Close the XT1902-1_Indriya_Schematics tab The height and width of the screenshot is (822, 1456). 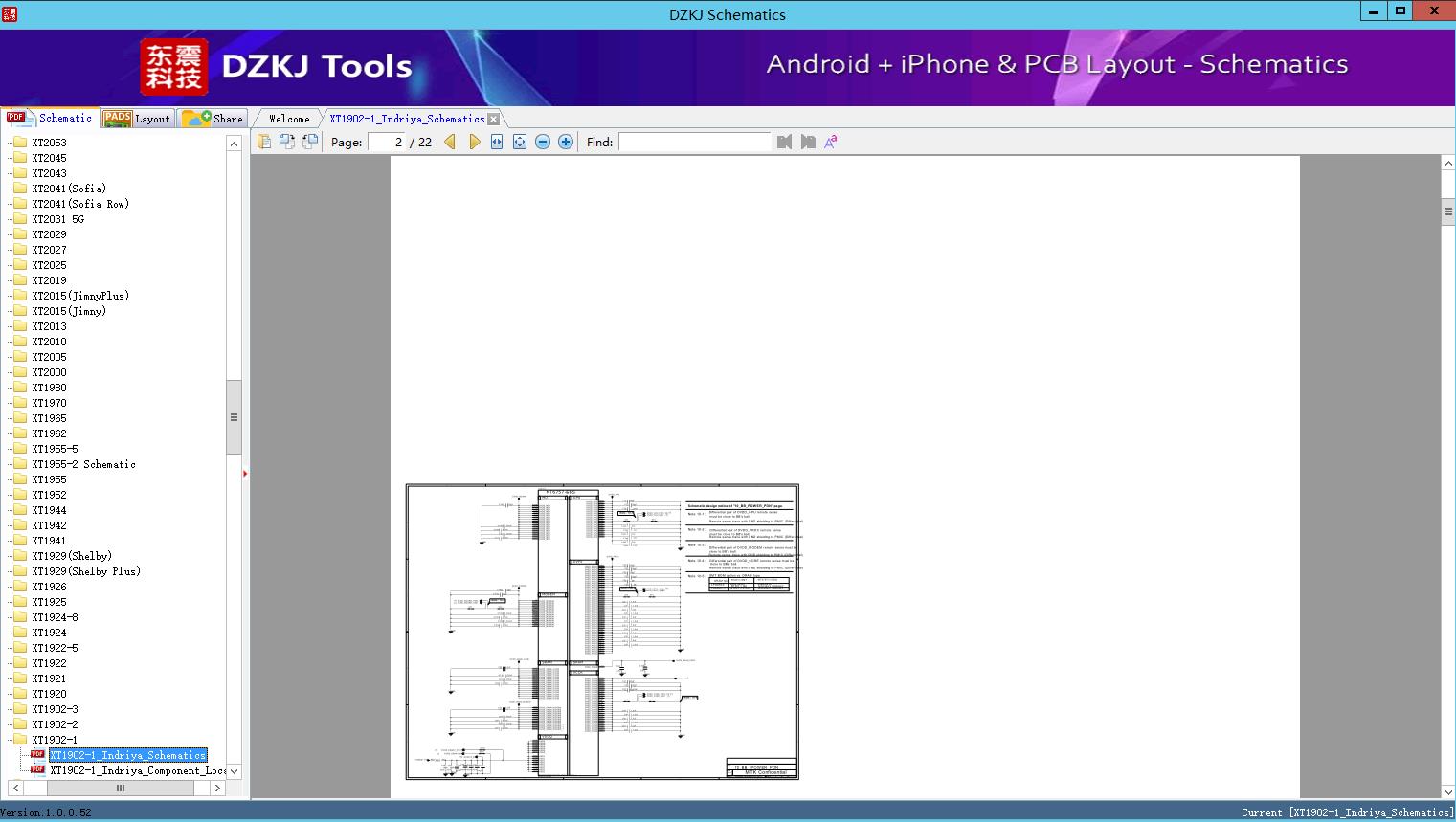tap(494, 120)
